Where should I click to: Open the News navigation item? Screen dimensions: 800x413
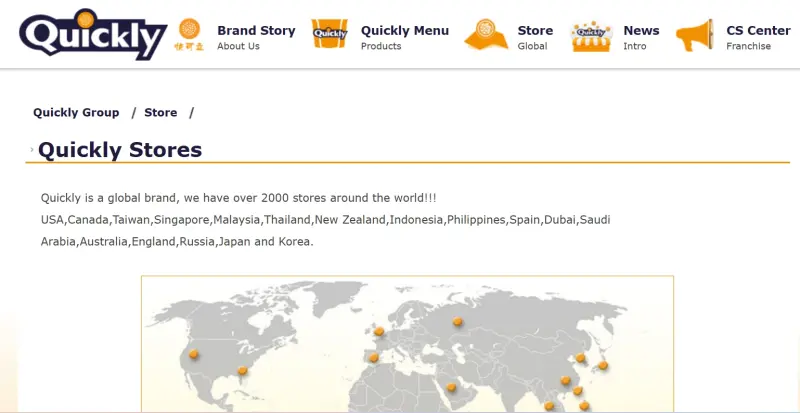(641, 31)
